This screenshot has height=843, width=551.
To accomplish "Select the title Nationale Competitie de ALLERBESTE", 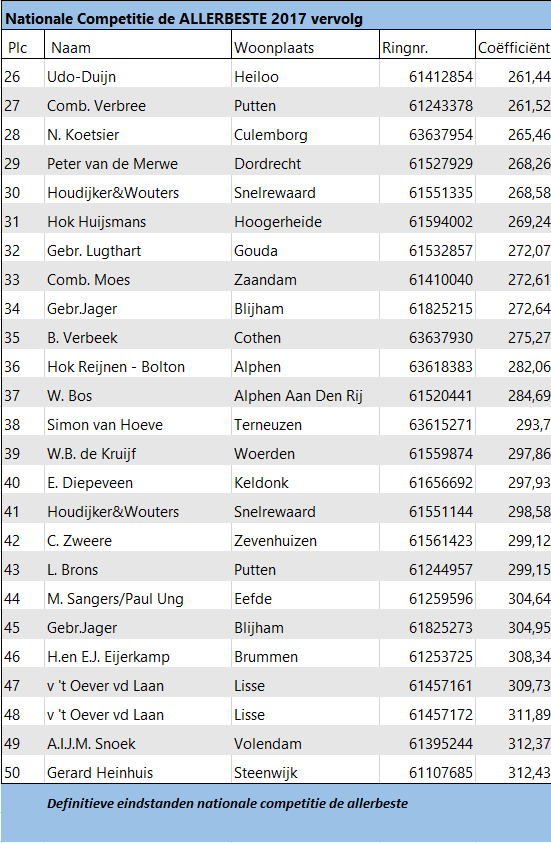I will [144, 19].
